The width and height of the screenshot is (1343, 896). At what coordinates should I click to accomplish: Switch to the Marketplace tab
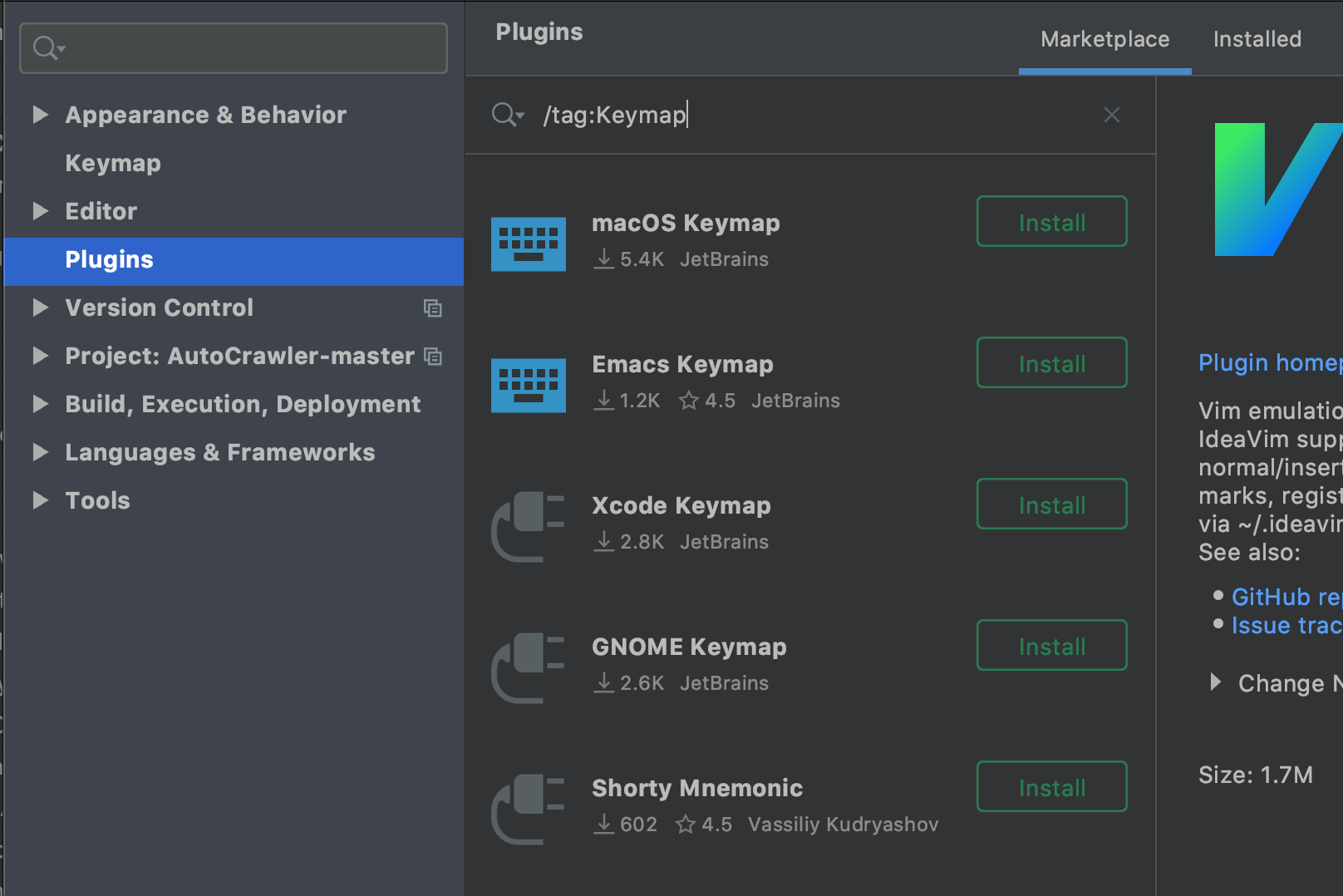pyautogui.click(x=1104, y=39)
